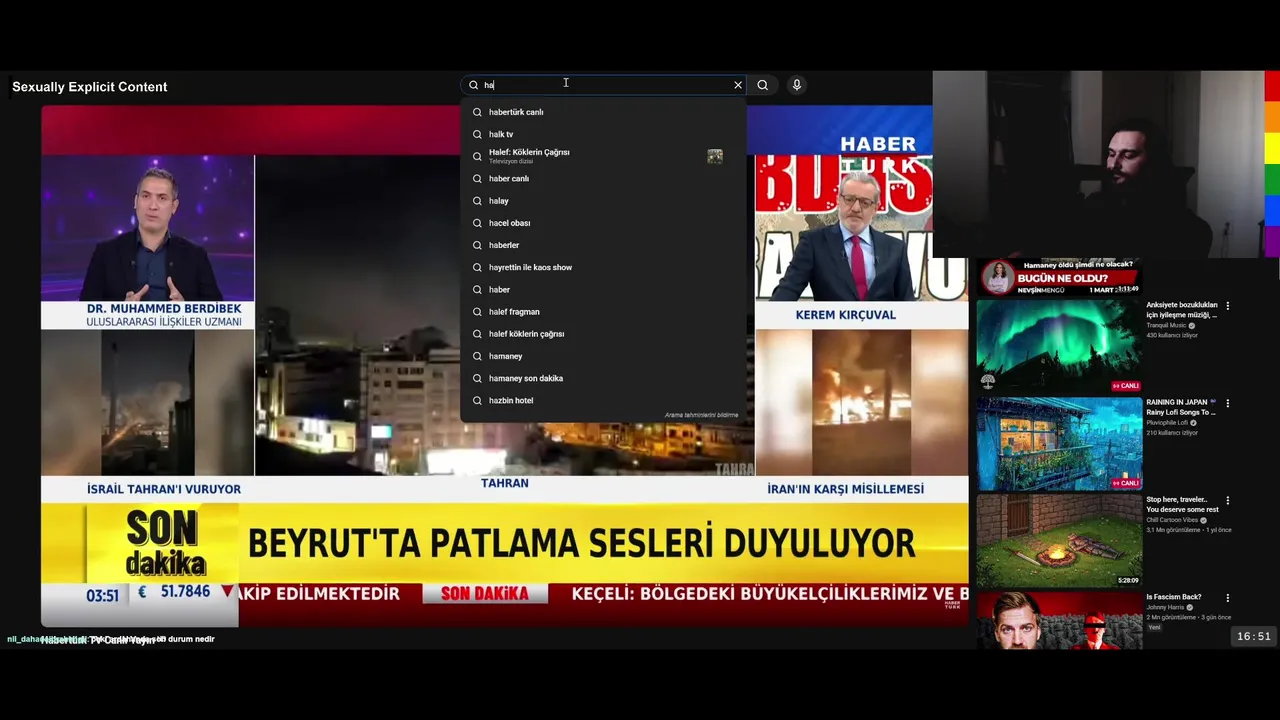Clear the search box with the X icon

(x=738, y=85)
